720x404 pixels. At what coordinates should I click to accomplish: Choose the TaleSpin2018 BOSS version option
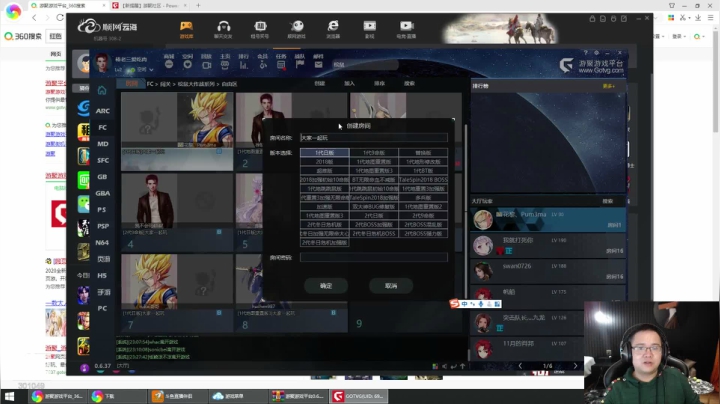click(x=423, y=180)
